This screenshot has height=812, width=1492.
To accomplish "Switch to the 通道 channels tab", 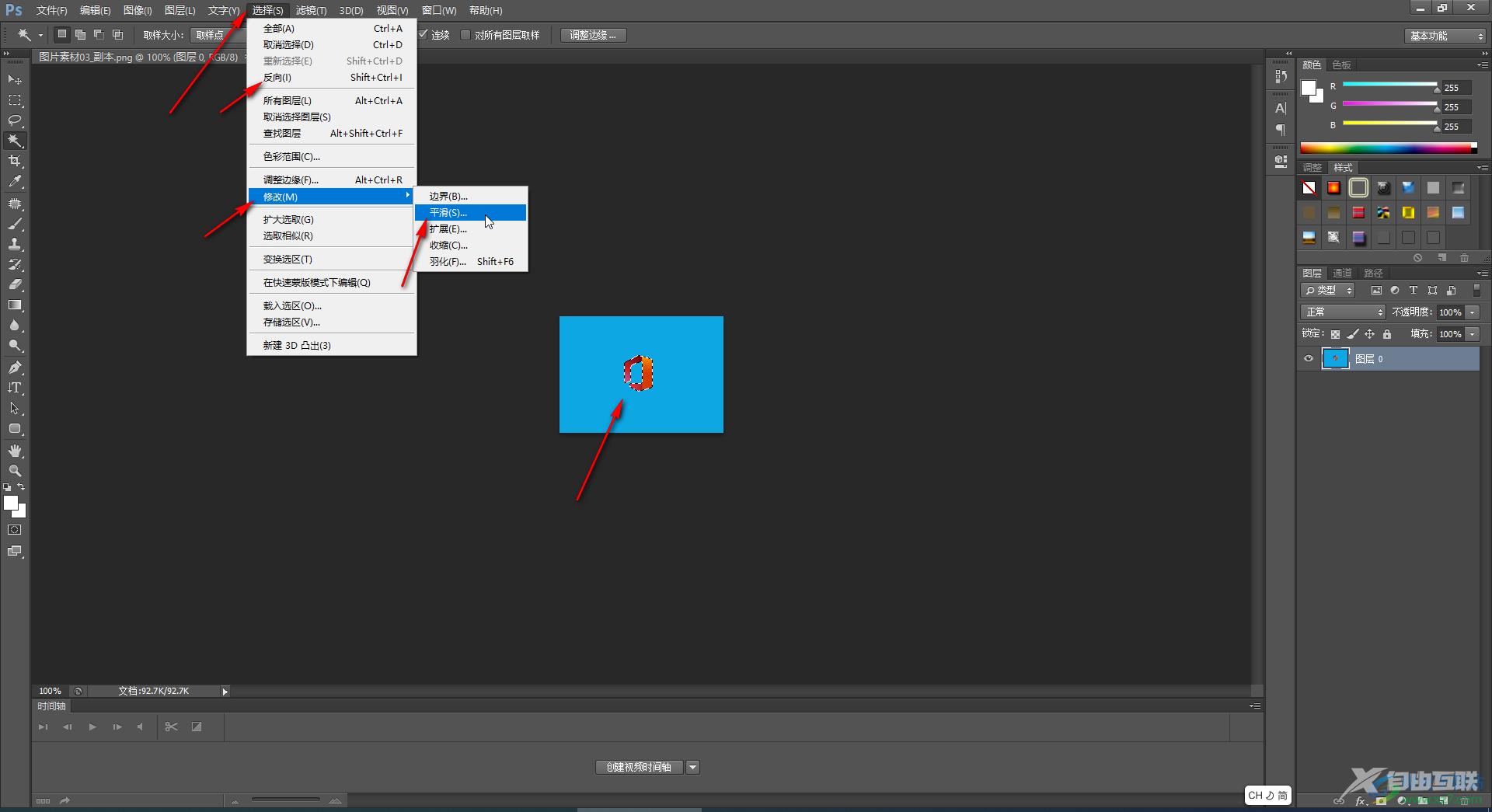I will coord(1342,273).
